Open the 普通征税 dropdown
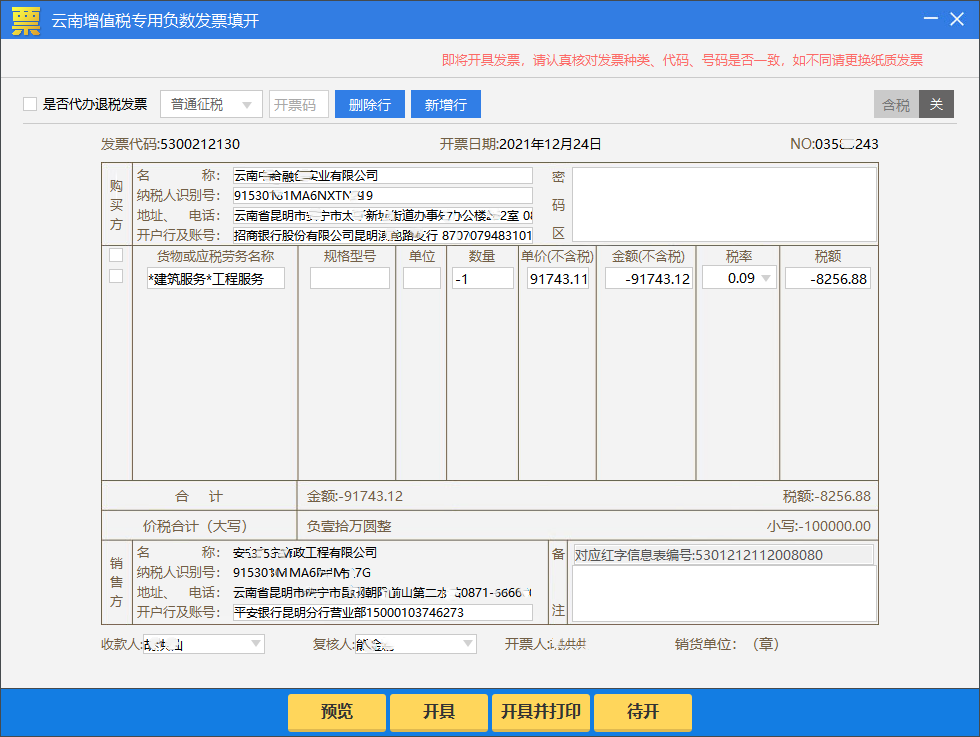Screen dimensions: 980x737 (x=211, y=104)
